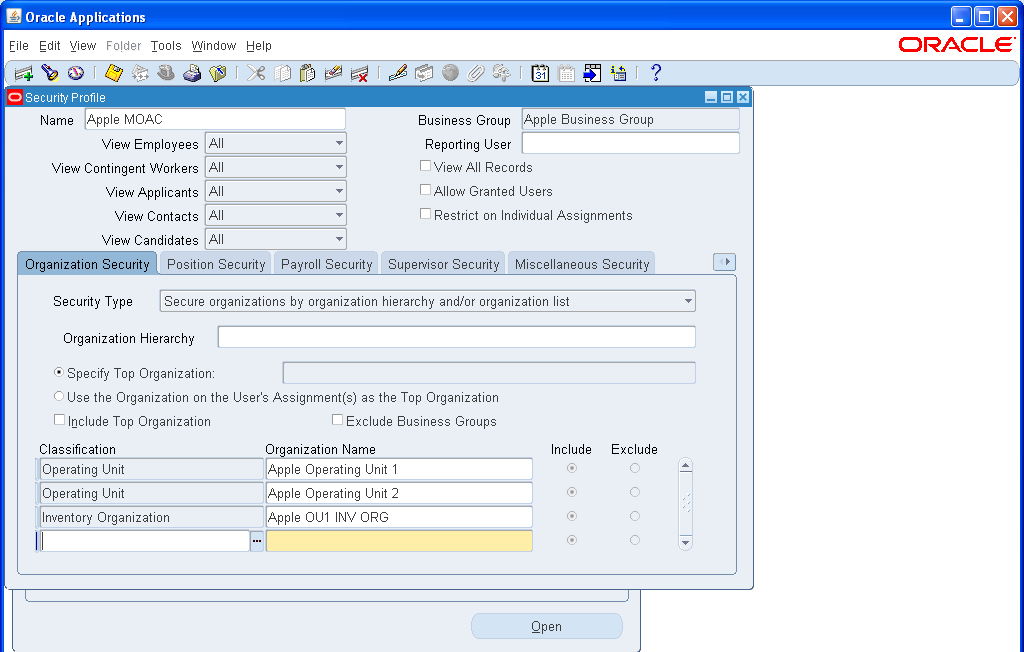Open the View Contacts dropdown

(276, 216)
